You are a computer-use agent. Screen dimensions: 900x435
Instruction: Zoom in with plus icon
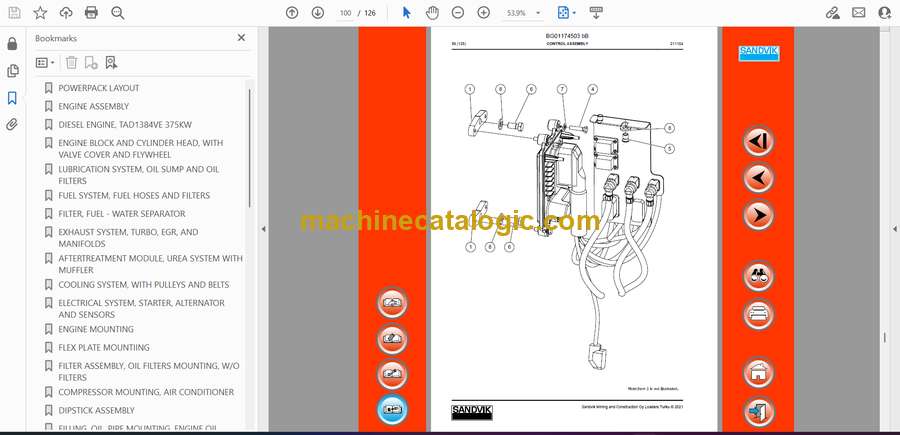484,13
